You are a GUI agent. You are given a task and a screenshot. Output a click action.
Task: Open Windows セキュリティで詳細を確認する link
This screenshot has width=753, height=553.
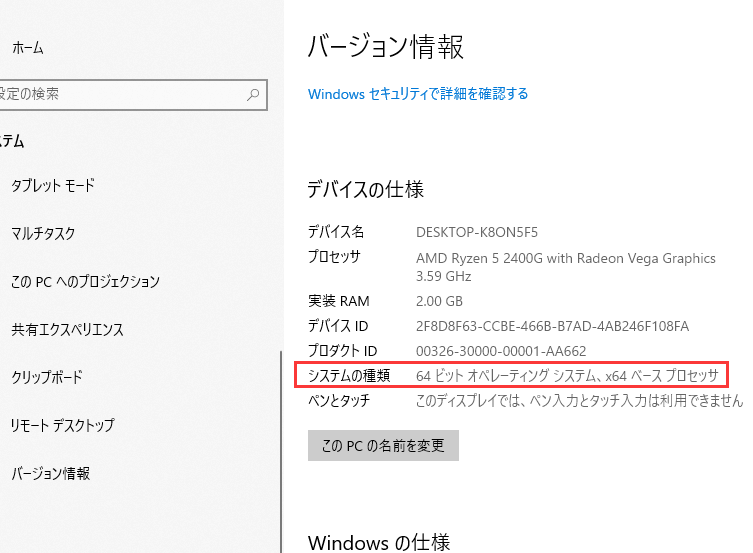coord(418,94)
